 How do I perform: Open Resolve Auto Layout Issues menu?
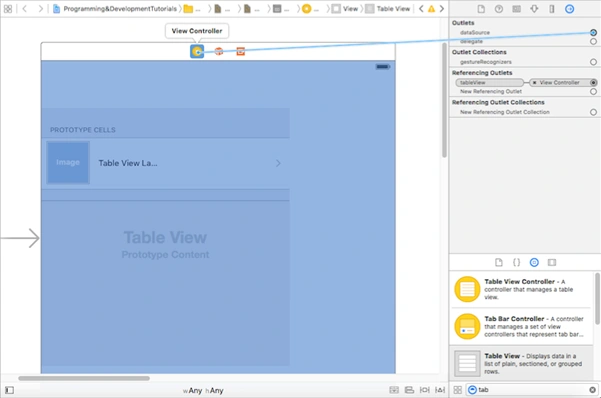(440, 390)
